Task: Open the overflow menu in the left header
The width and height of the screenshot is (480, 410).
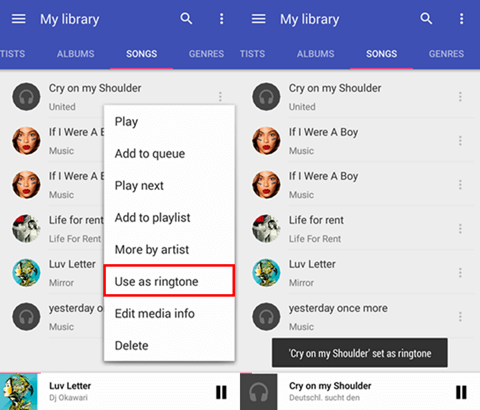Action: pyautogui.click(x=221, y=19)
